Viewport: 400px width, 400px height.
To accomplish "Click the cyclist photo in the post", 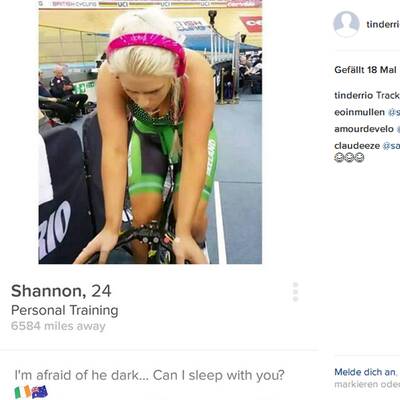I will 150,132.
